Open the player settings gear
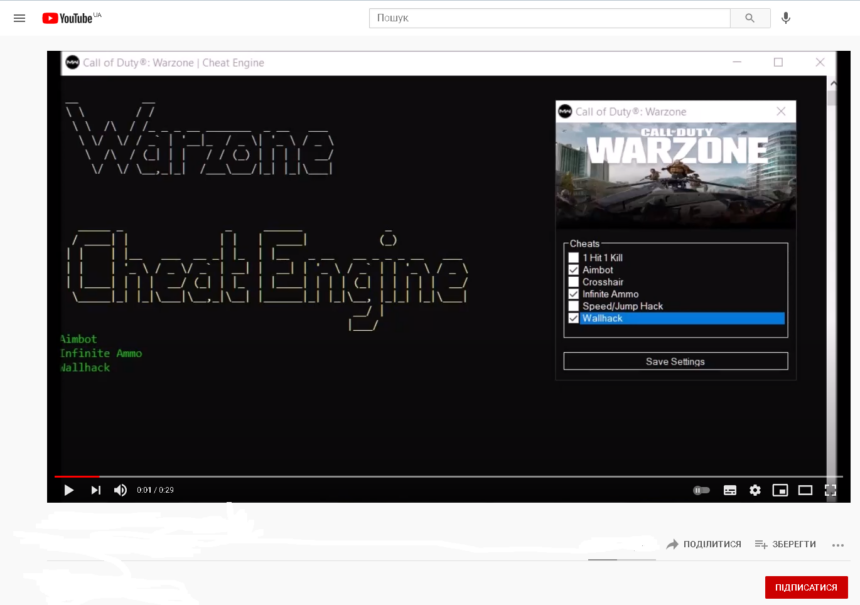 coord(755,490)
